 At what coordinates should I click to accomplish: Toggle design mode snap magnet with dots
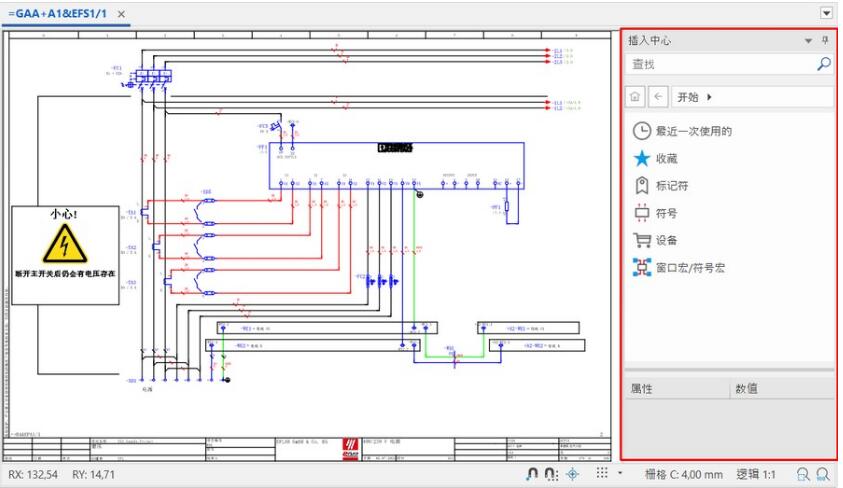[x=550, y=474]
